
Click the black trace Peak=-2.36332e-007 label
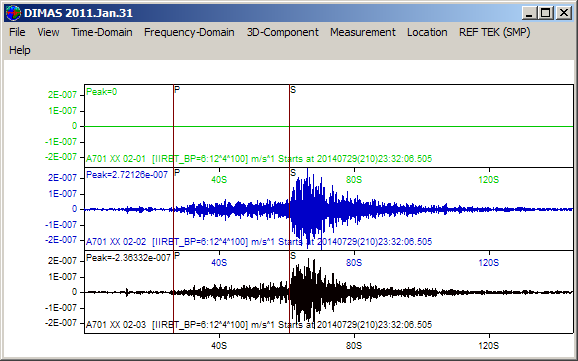click(x=129, y=257)
